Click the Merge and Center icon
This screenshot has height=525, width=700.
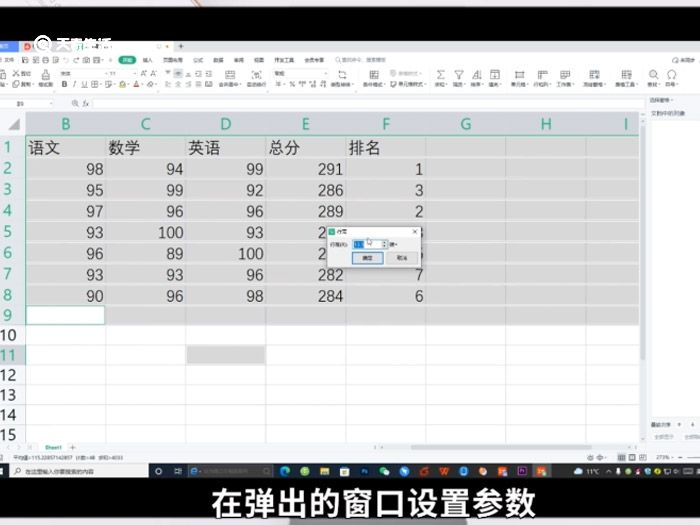[230, 75]
